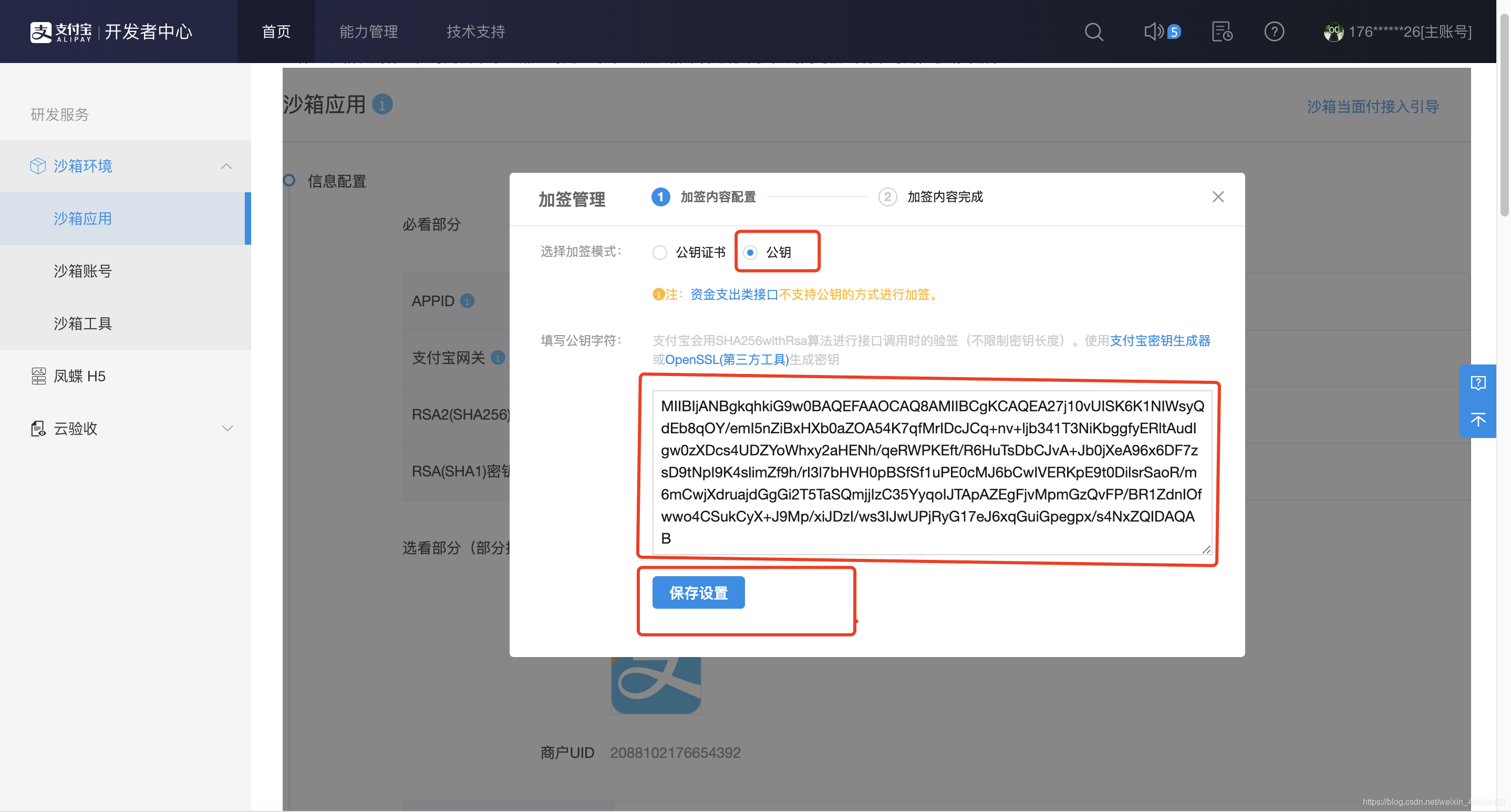Screen dimensions: 1511x812
Task: Click the 凤蝶 H5 sidebar icon
Action: pos(39,377)
